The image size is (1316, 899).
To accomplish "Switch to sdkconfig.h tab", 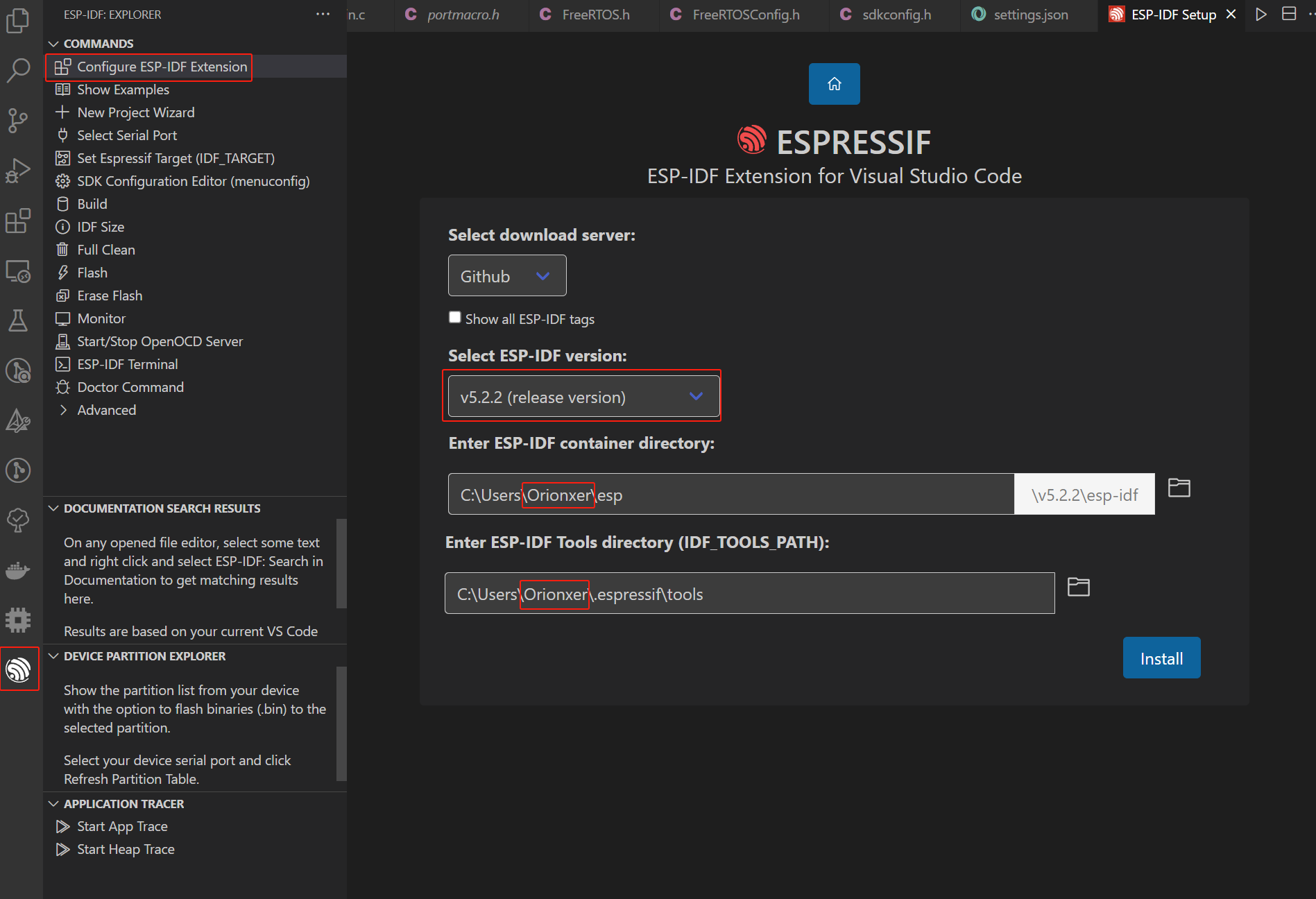I will click(896, 15).
